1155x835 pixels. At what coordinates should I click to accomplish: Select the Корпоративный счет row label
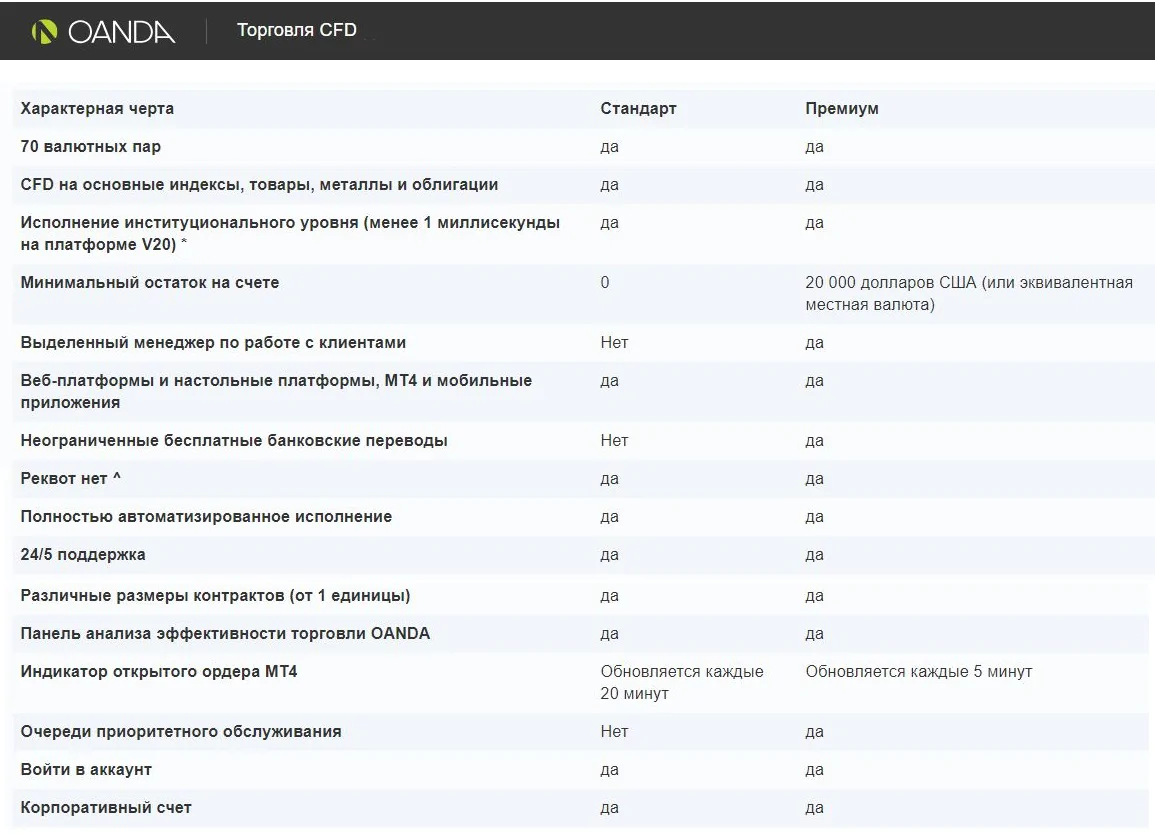click(x=106, y=808)
